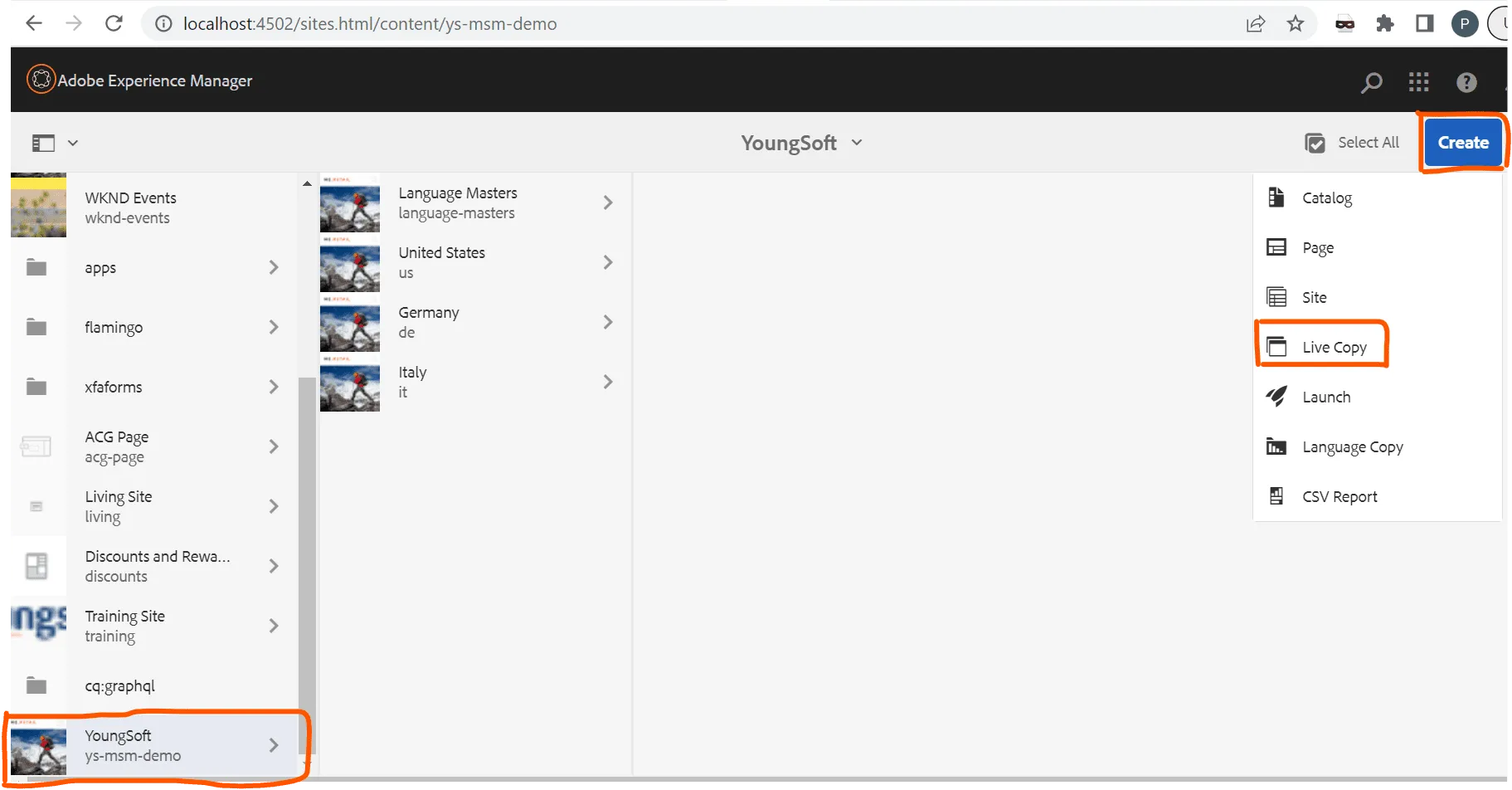Select the apps folder icon
1512x790 pixels.
click(36, 267)
